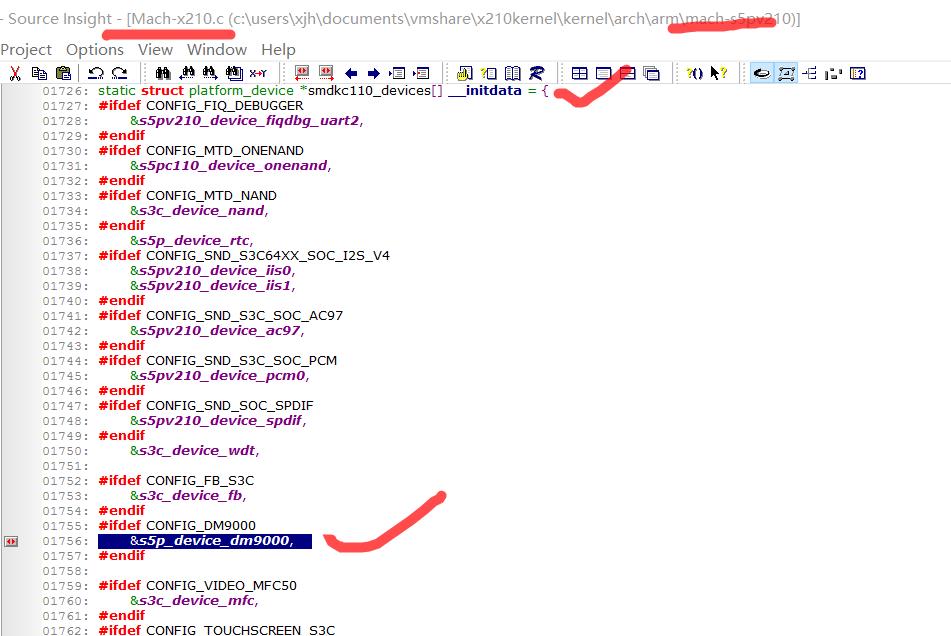This screenshot has width=951, height=636.
Task: Click s3c_device_nand symbol
Action: coord(201,210)
